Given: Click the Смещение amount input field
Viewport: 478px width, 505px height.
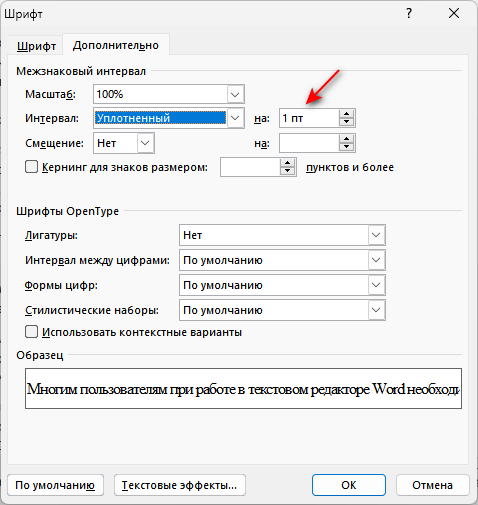Looking at the screenshot, I should [309, 143].
